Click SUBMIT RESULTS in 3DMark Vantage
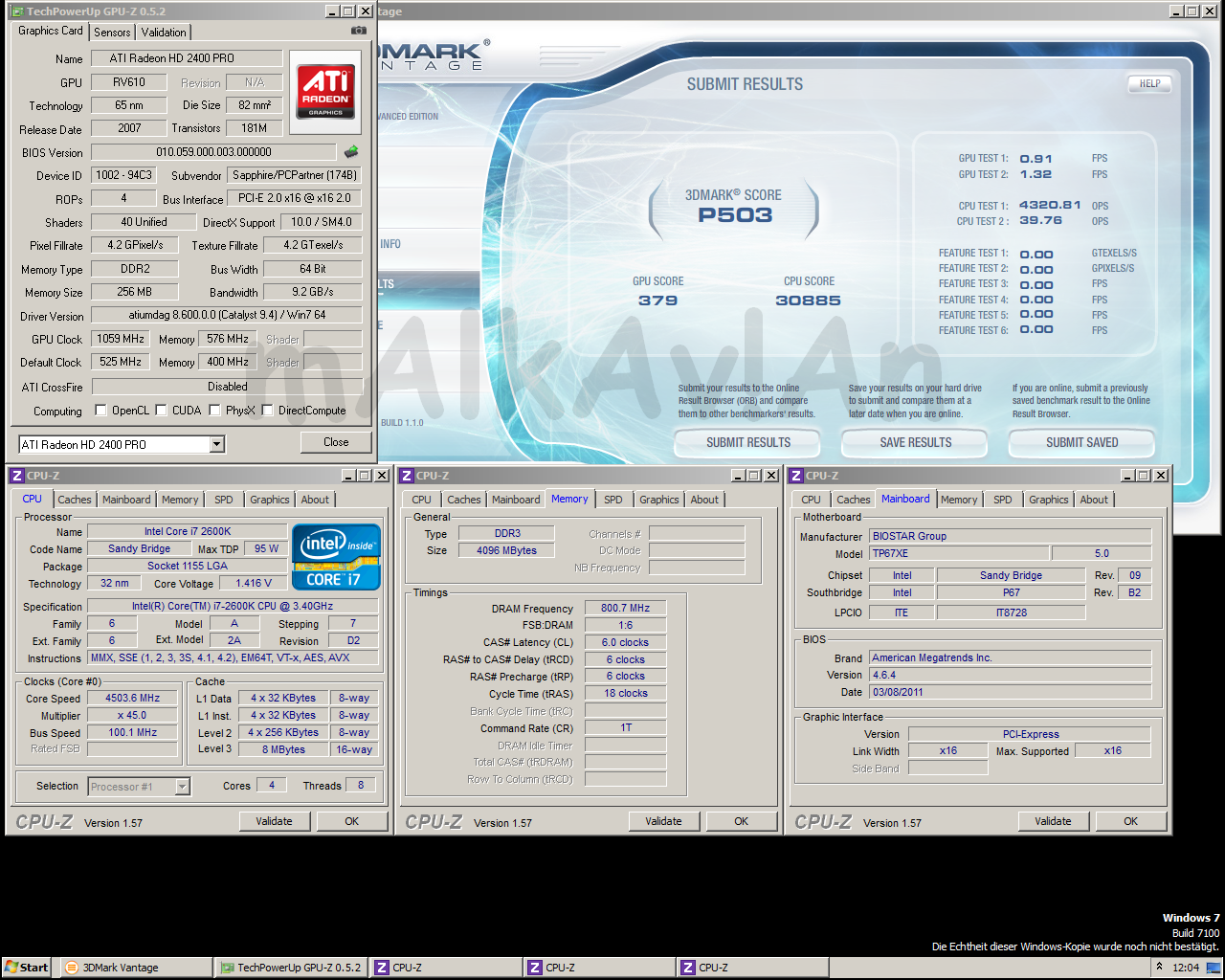Image resolution: width=1225 pixels, height=980 pixels. [748, 442]
